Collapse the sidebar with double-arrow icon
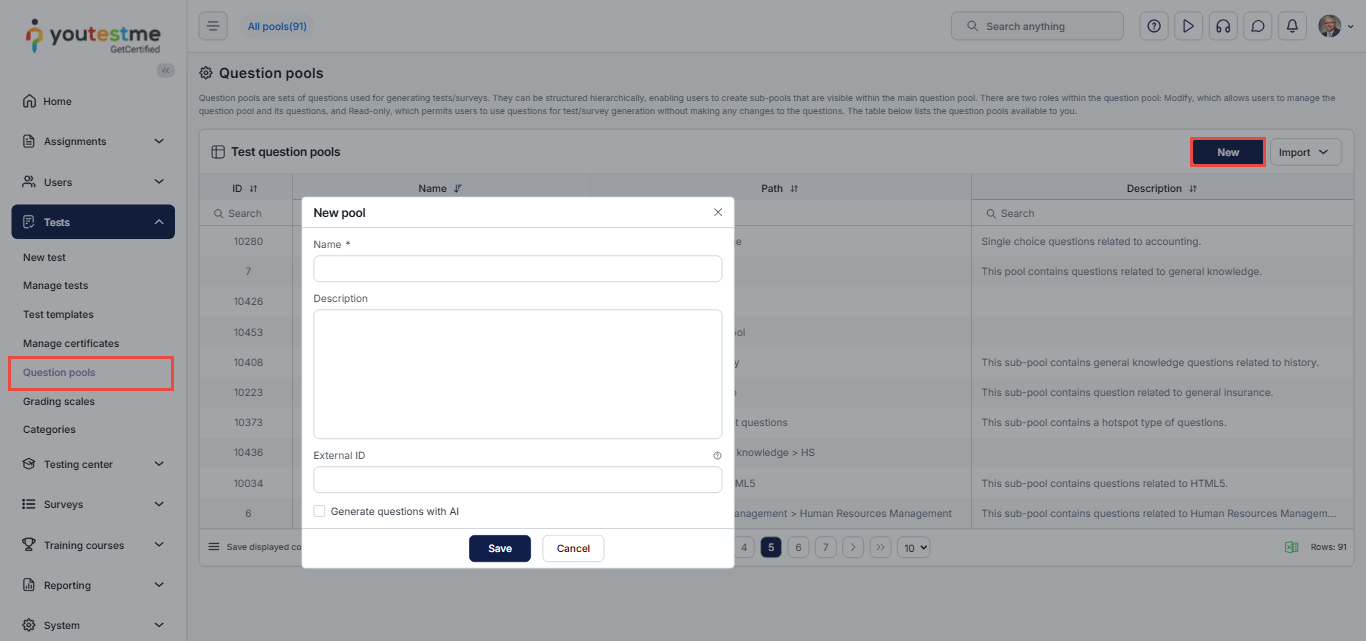 (166, 70)
